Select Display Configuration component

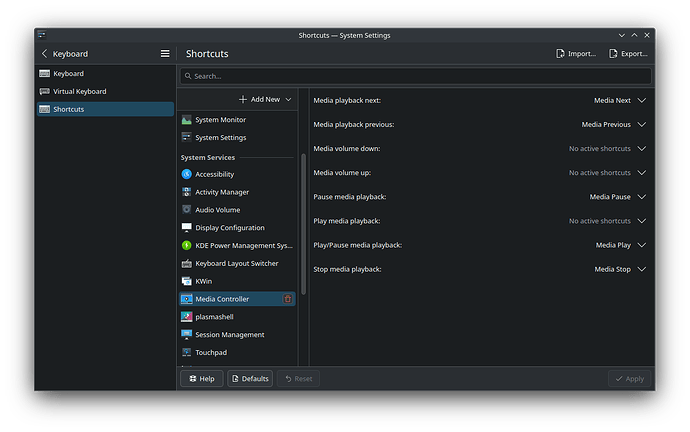tap(237, 227)
